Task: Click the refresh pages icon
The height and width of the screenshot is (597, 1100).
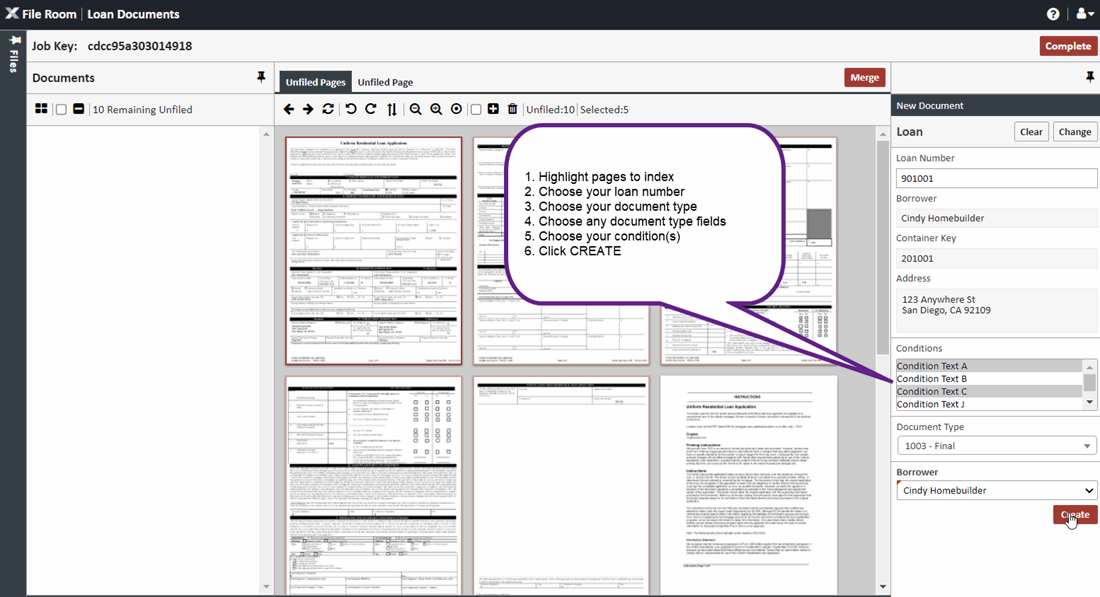Action: 328,109
